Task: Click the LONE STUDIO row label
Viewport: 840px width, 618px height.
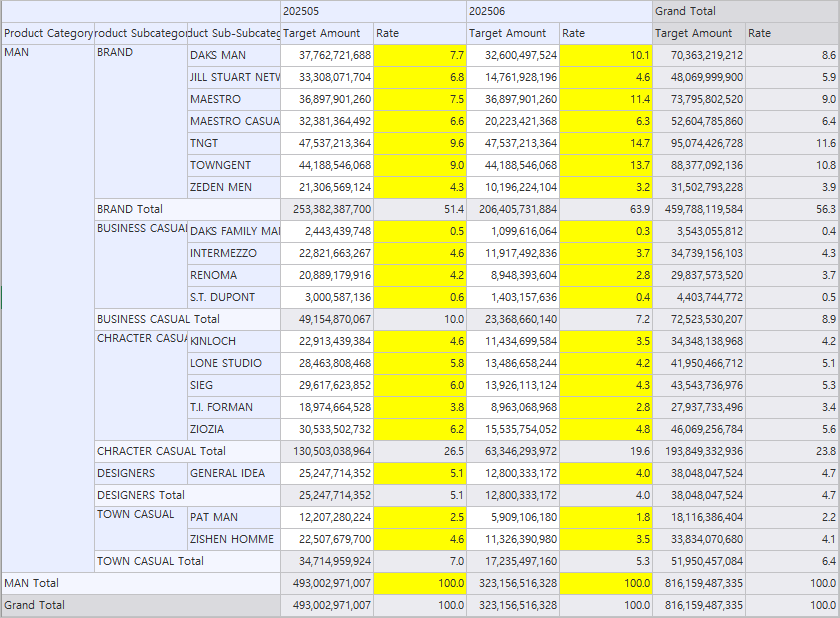Action: [234, 363]
